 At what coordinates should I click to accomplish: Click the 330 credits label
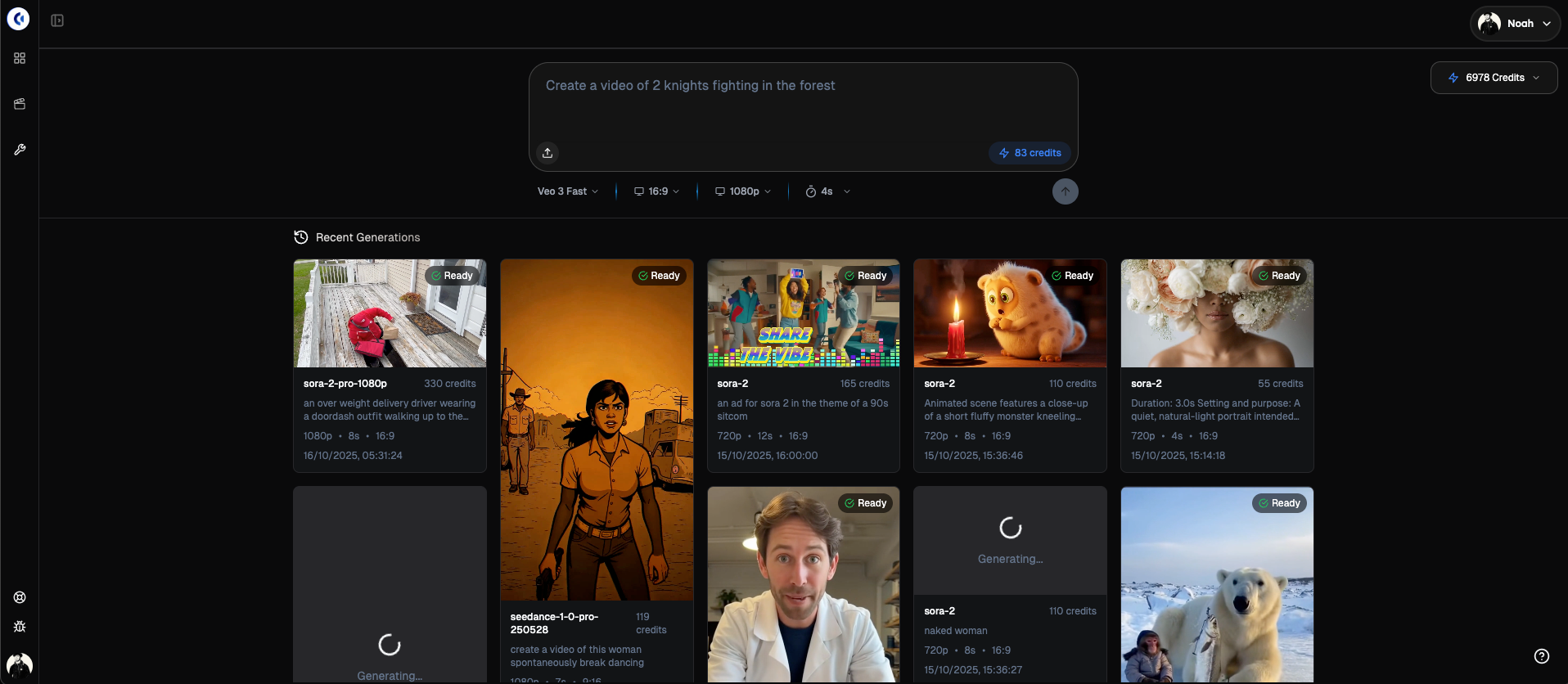click(450, 384)
